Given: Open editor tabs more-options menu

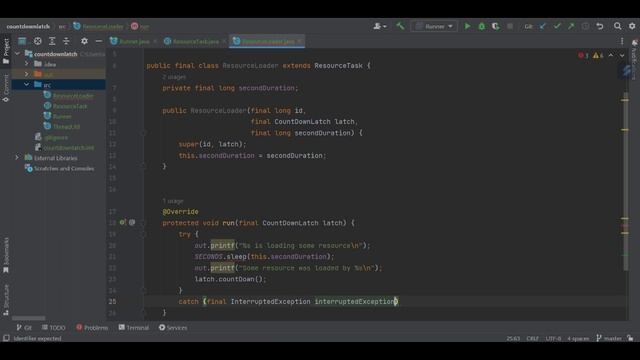Looking at the screenshot, I should point(622,41).
